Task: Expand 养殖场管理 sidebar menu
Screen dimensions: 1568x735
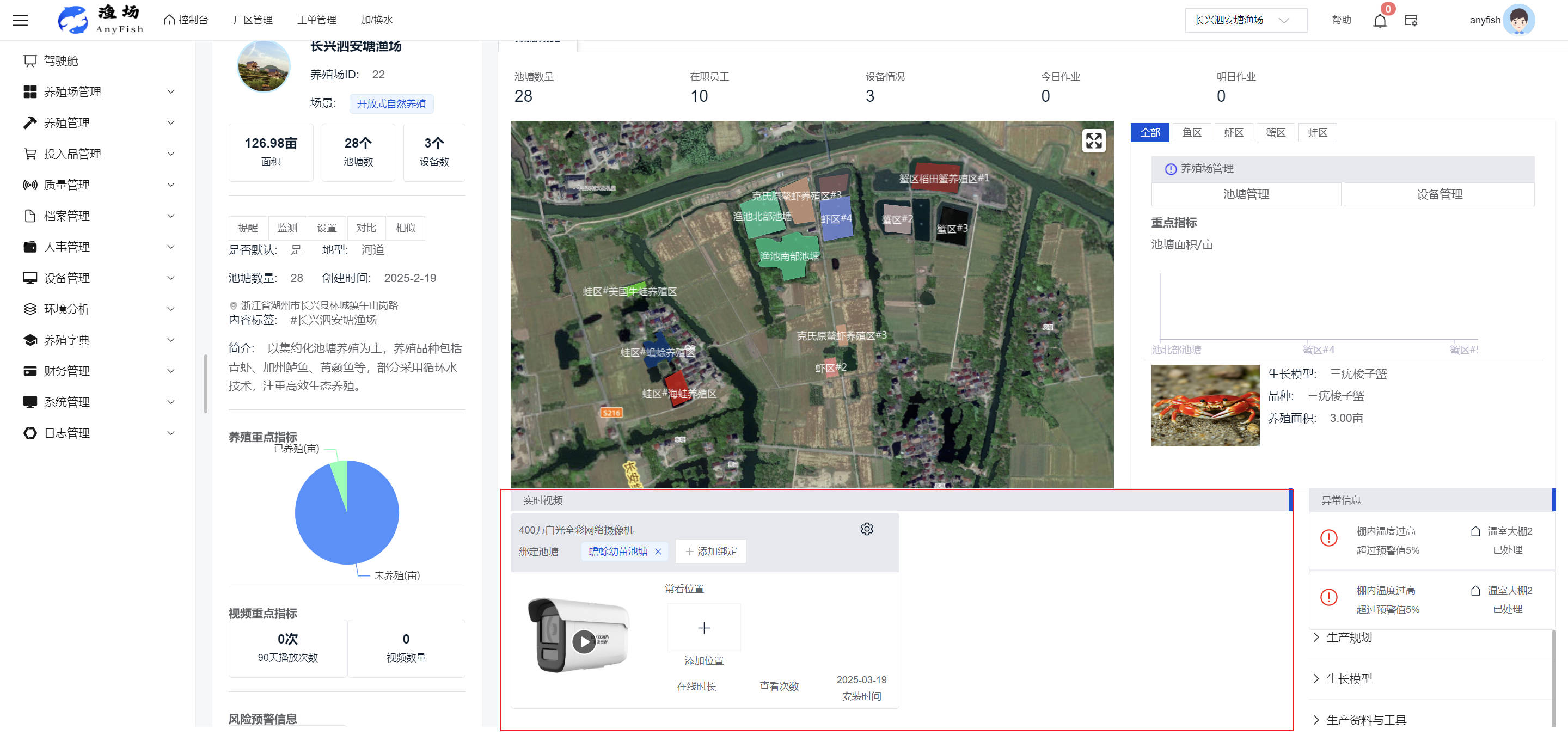Action: [x=97, y=91]
